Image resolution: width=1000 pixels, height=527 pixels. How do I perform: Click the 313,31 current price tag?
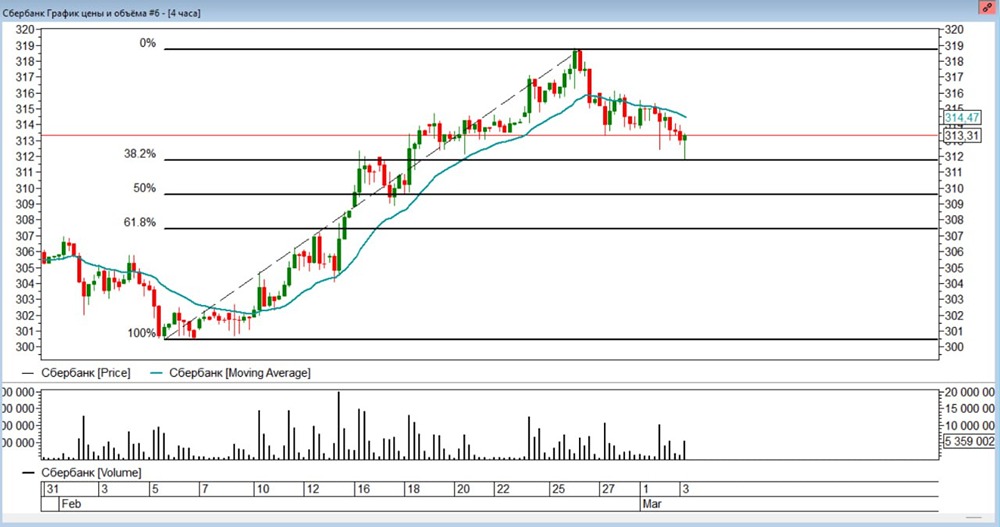click(962, 135)
